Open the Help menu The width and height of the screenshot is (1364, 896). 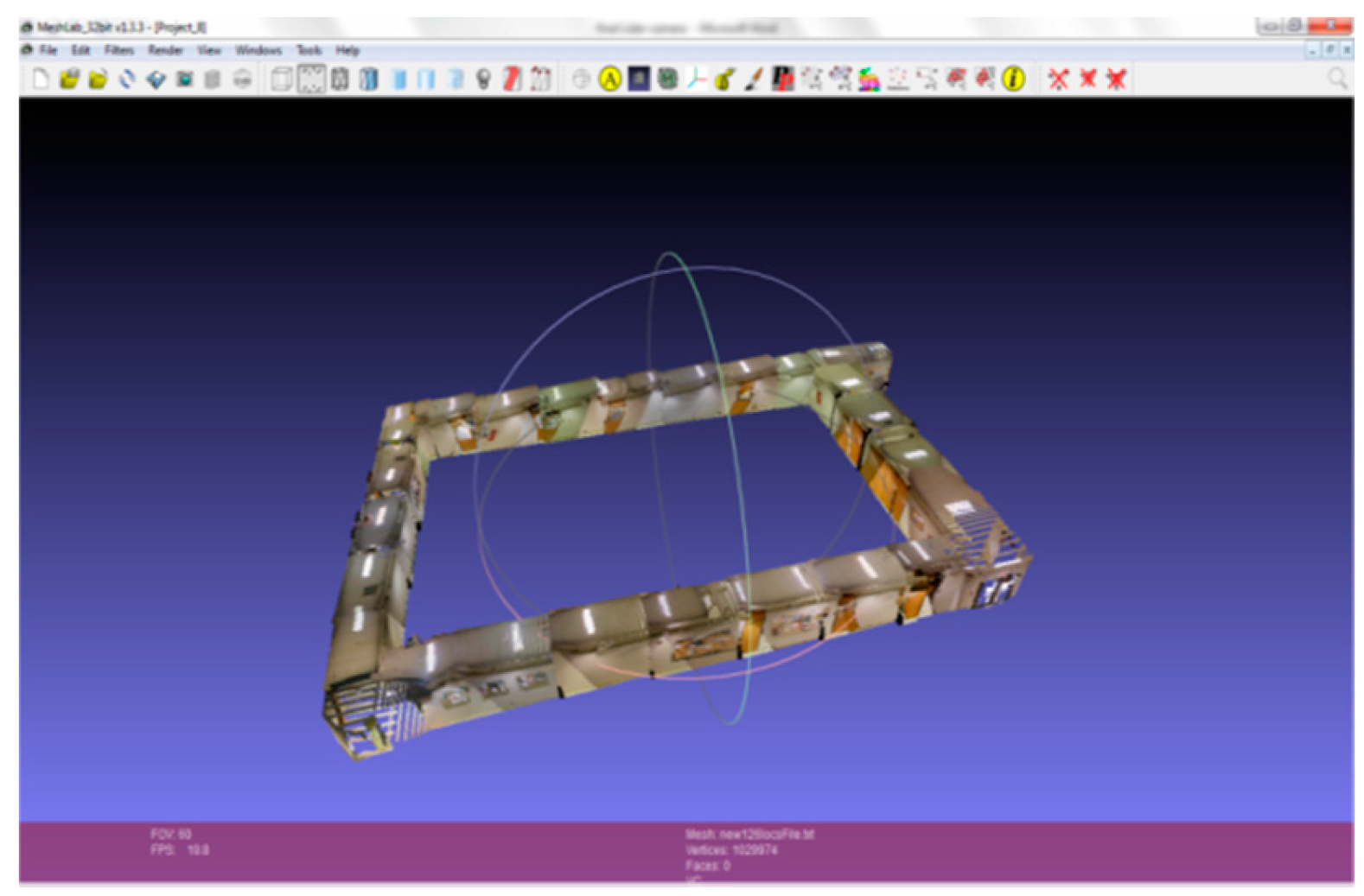(x=347, y=50)
